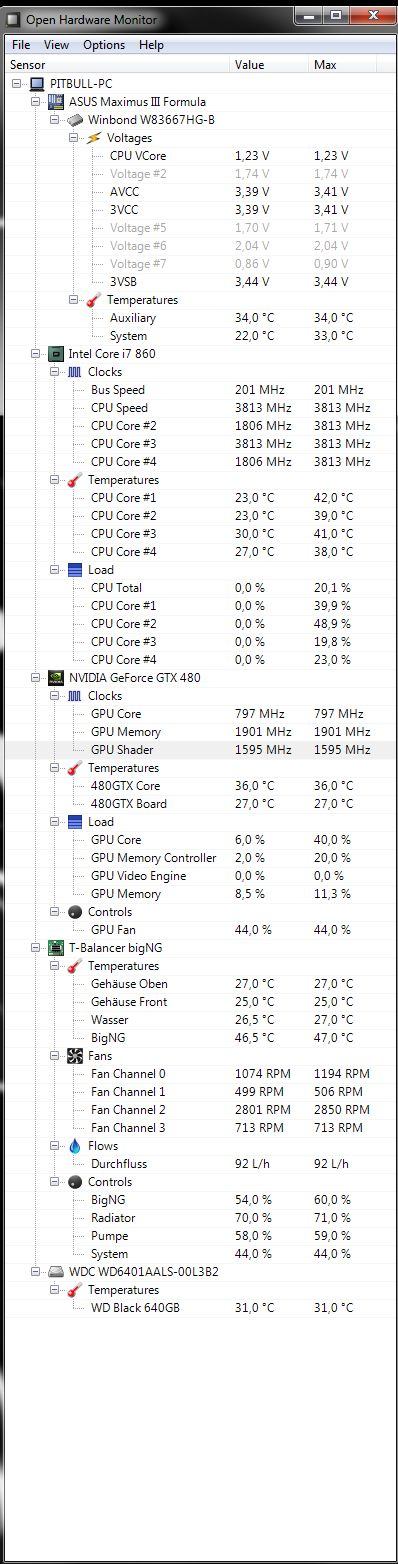
Task: Click the ASUS Maximus III Formula motherboard icon
Action: (57, 102)
